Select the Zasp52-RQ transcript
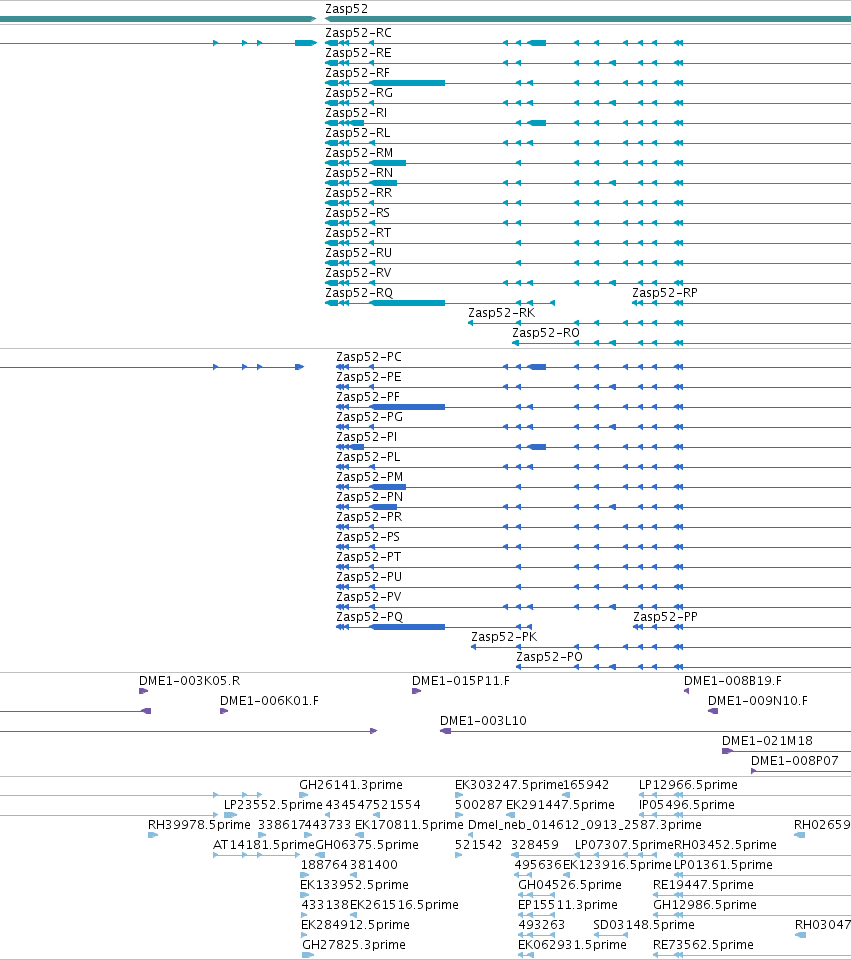This screenshot has width=851, height=960. tap(359, 293)
